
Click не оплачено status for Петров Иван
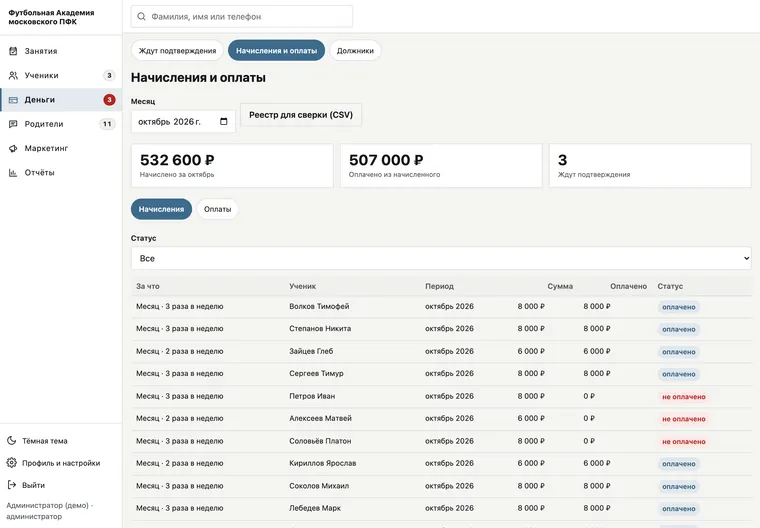pyautogui.click(x=683, y=397)
